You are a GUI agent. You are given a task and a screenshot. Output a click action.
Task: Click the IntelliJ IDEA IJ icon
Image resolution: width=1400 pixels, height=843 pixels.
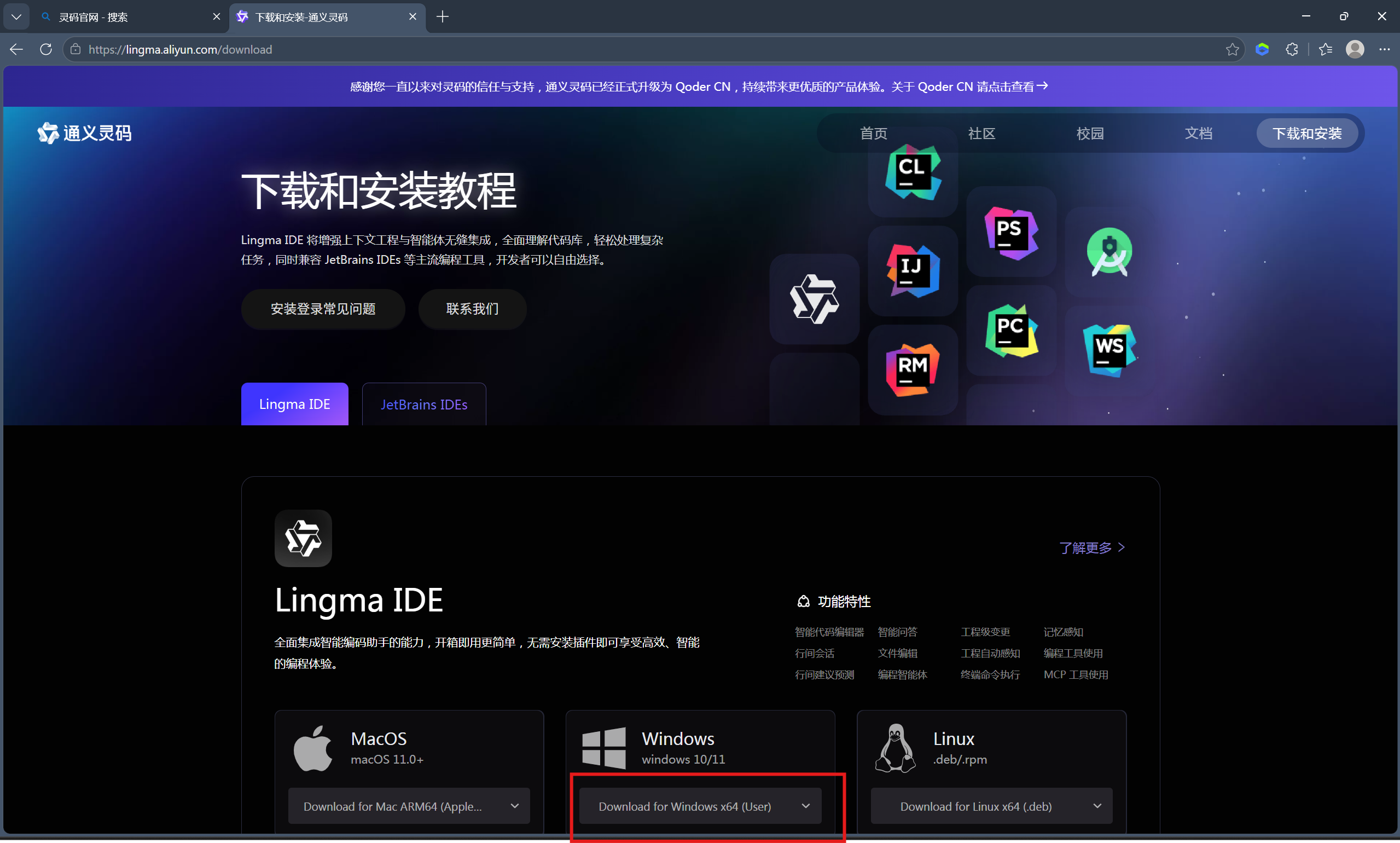click(x=913, y=270)
